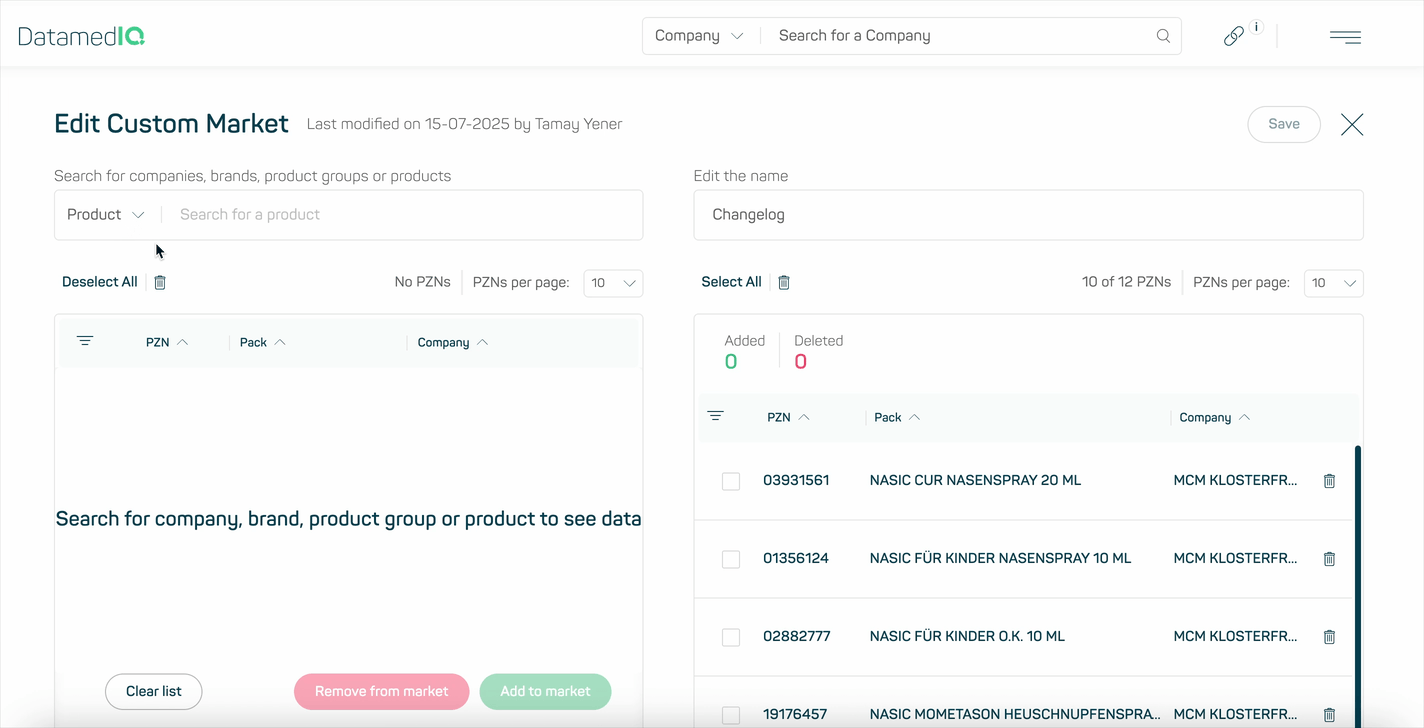Open the filter options for the right table
Viewport: 1424px width, 728px height.
[716, 416]
